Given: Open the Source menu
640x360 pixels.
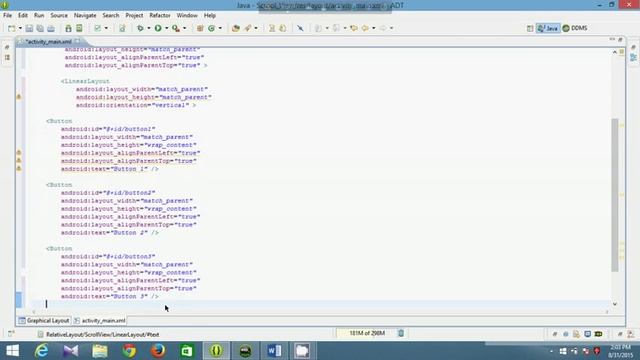Looking at the screenshot, I should pyautogui.click(x=59, y=16).
